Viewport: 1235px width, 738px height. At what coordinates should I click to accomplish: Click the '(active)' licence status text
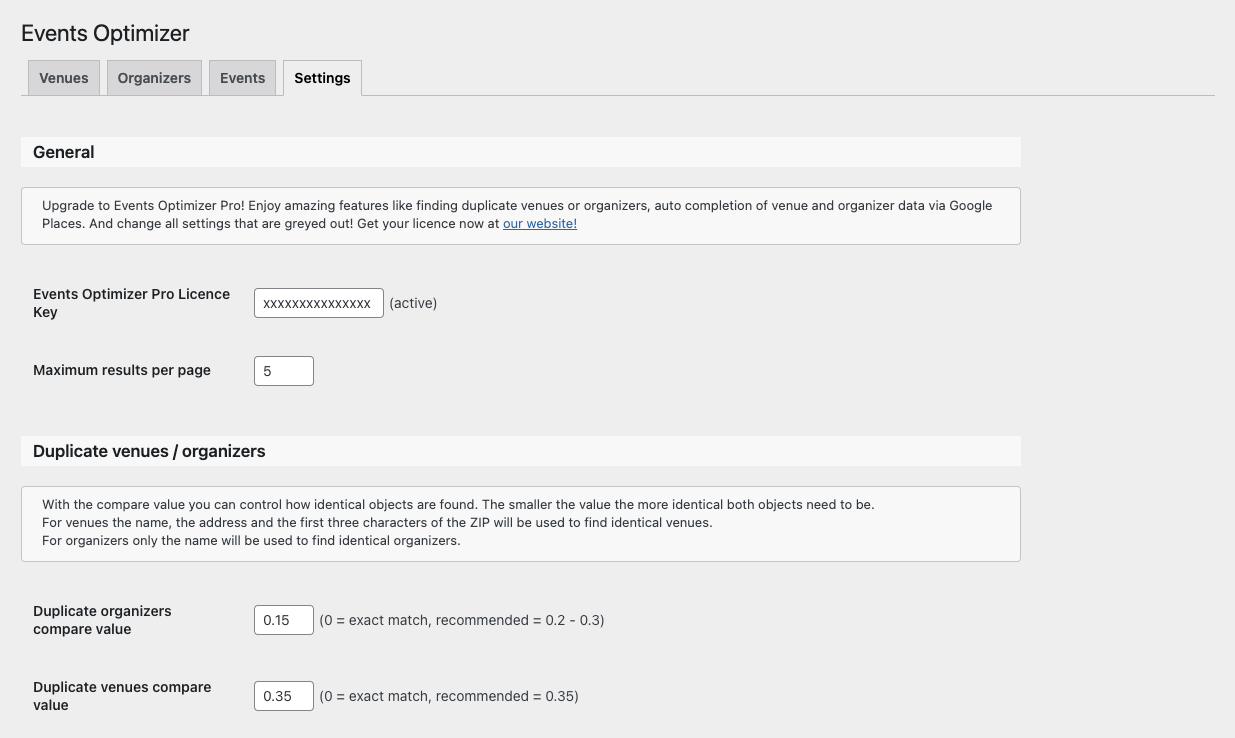(x=413, y=303)
